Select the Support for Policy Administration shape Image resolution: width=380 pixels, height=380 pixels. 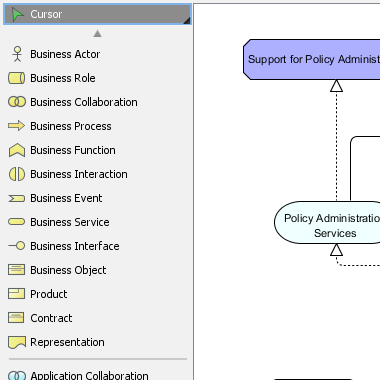[312, 59]
